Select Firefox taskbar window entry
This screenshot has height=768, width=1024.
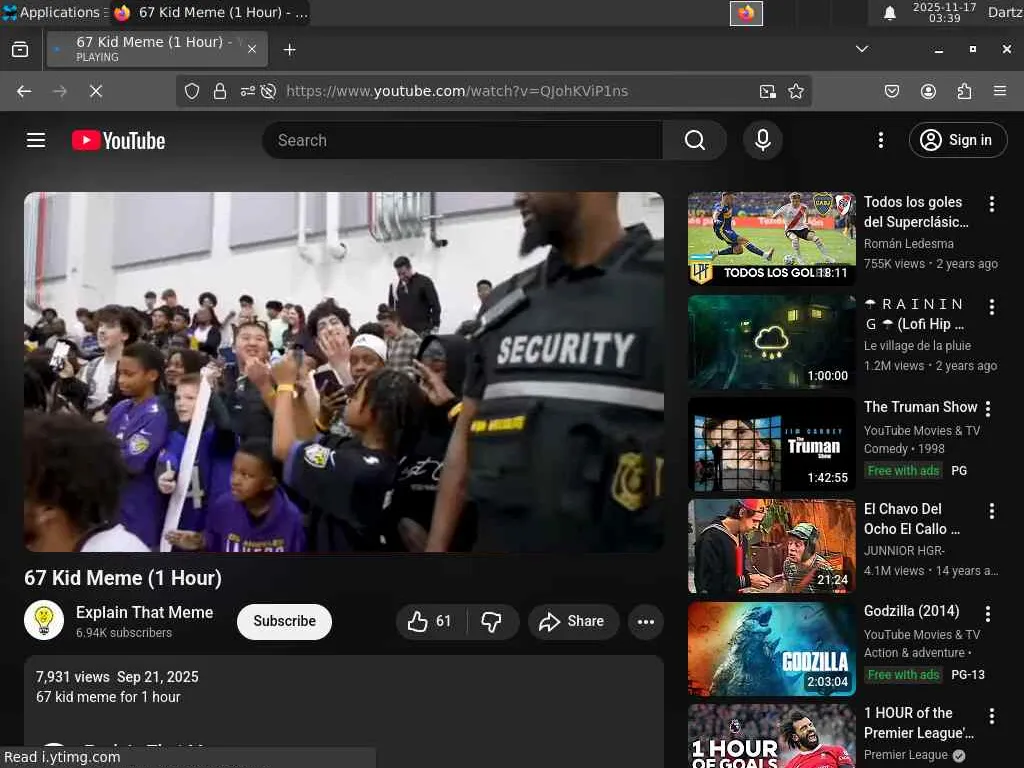pyautogui.click(x=210, y=12)
